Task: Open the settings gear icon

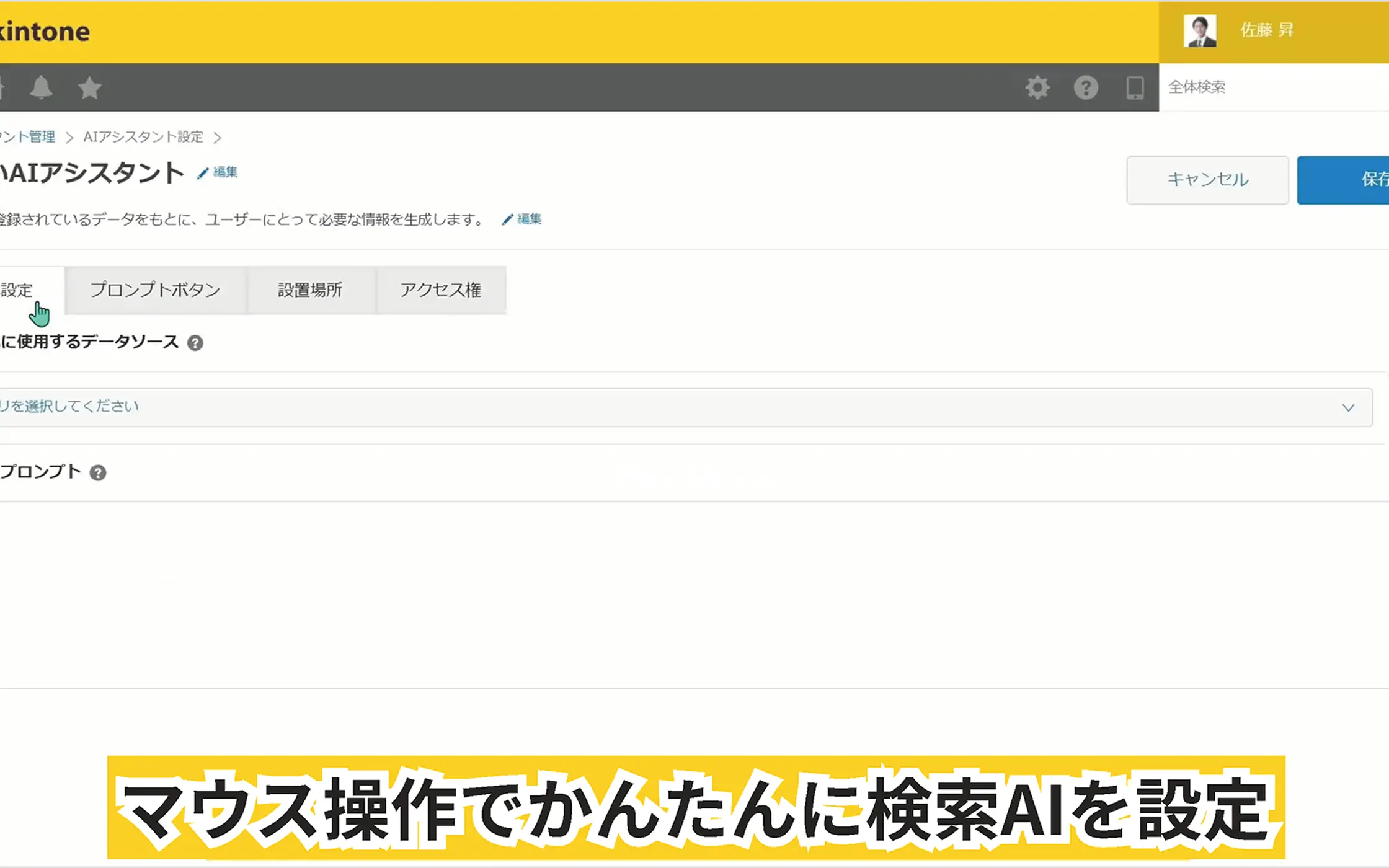Action: click(1037, 87)
